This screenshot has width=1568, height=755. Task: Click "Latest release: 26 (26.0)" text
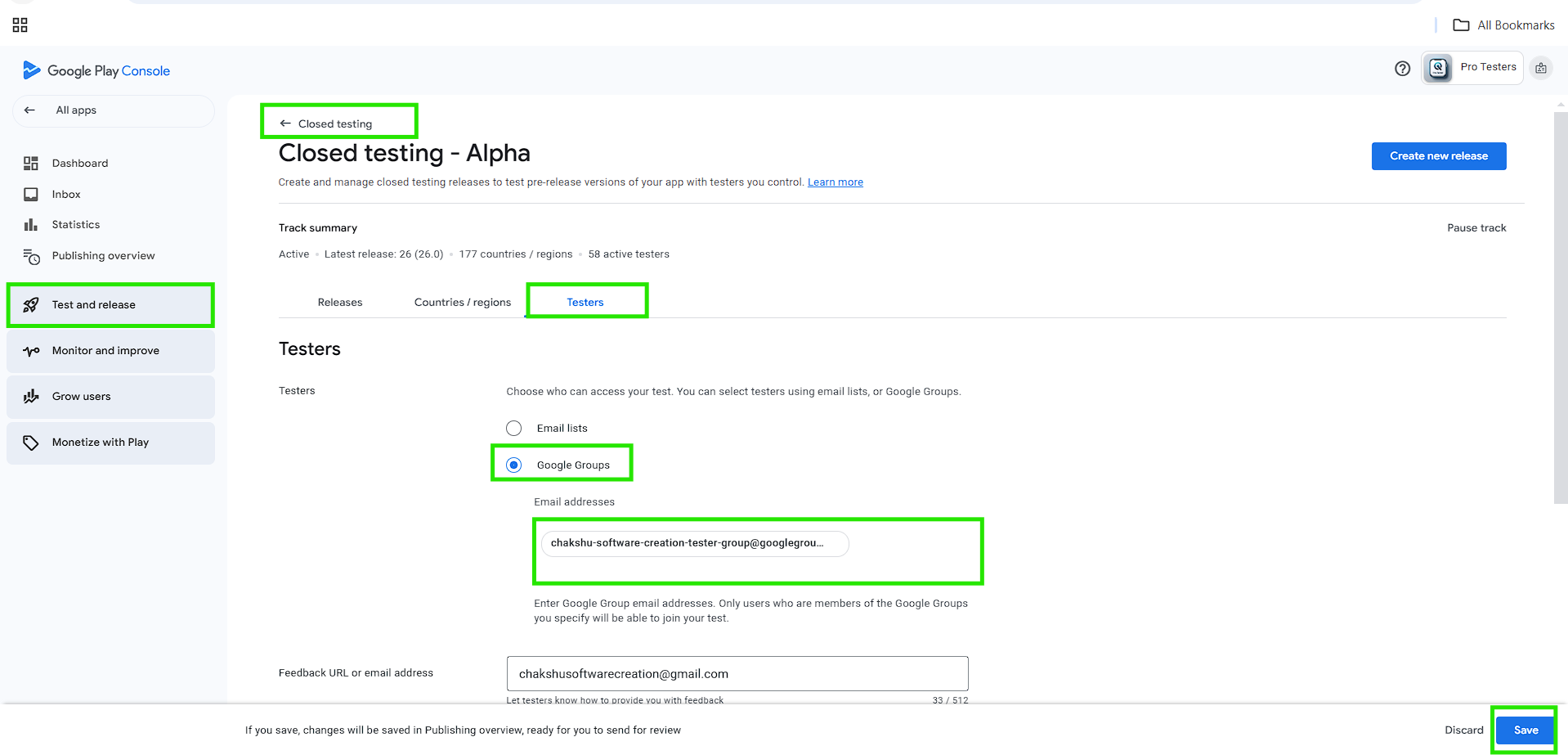(x=383, y=254)
